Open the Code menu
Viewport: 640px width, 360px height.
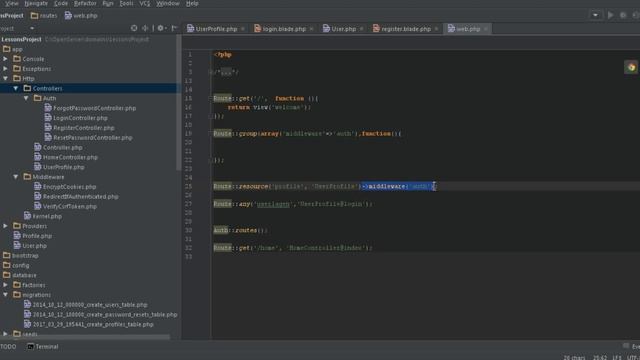(61, 3)
